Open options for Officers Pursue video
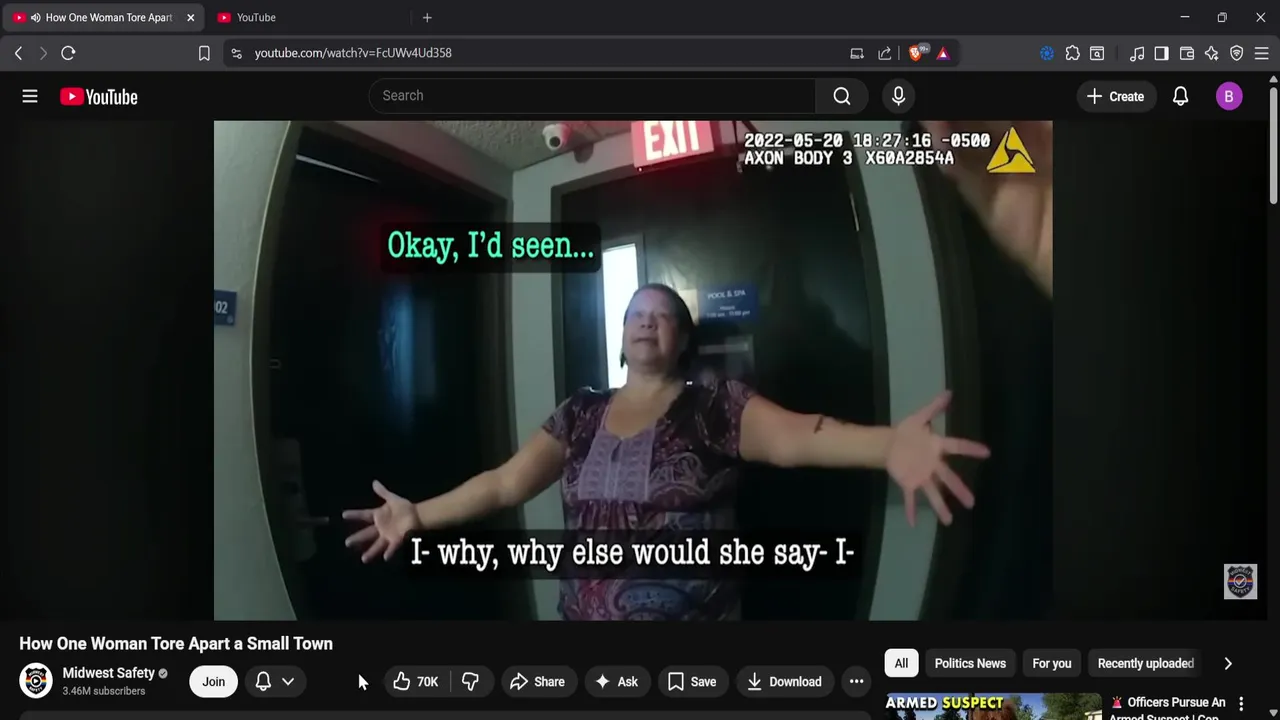The height and width of the screenshot is (720, 1280). 1241,704
